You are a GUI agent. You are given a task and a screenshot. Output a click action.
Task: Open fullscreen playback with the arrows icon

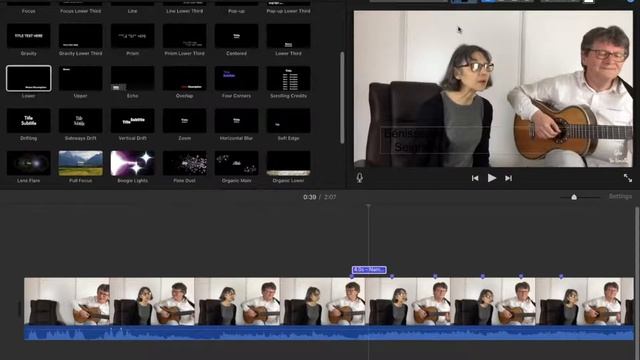(628, 178)
